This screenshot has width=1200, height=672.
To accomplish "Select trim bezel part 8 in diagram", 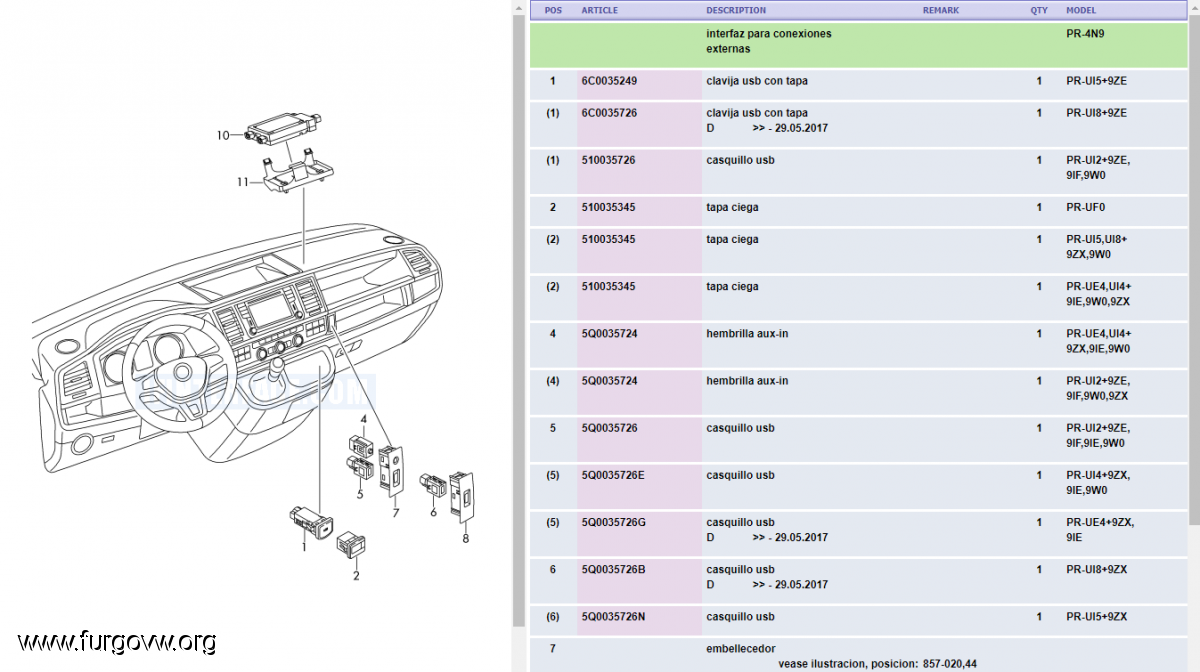I will tap(460, 496).
